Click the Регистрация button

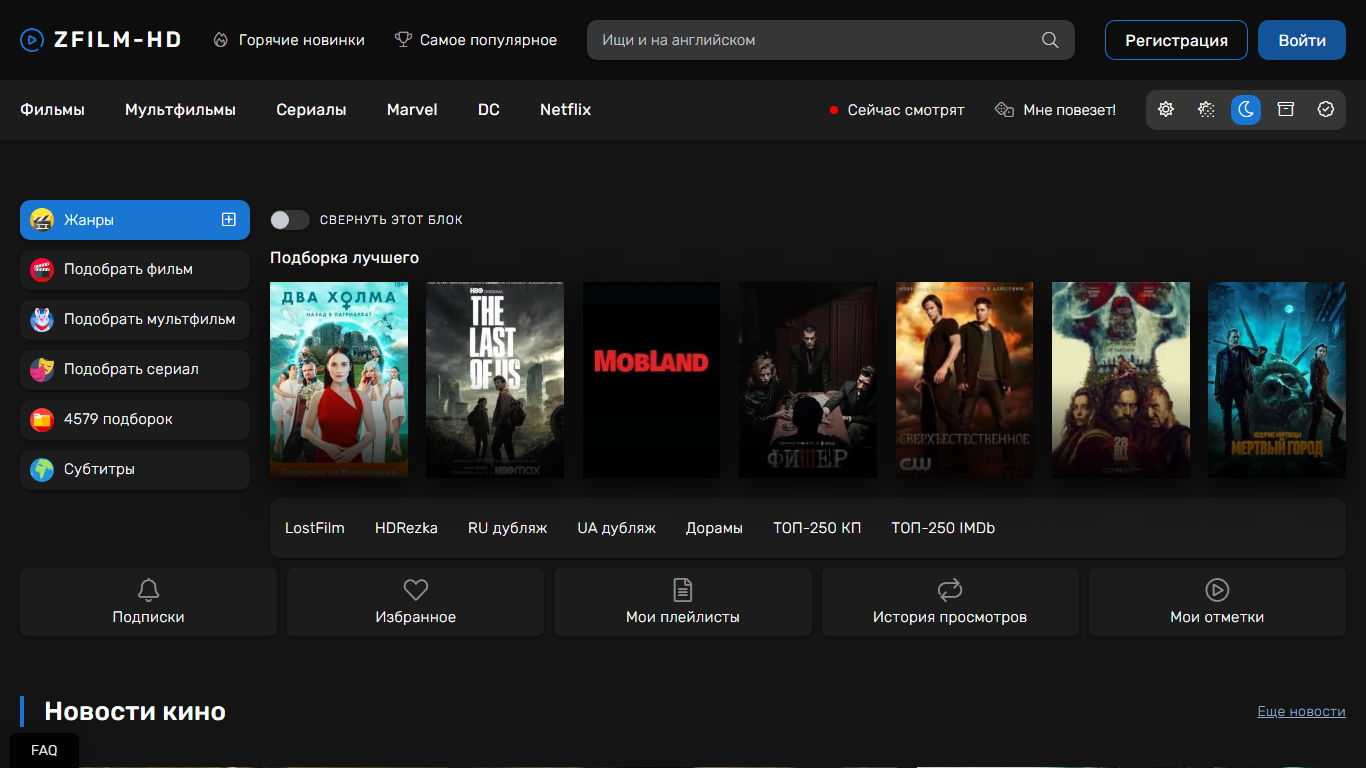1176,40
